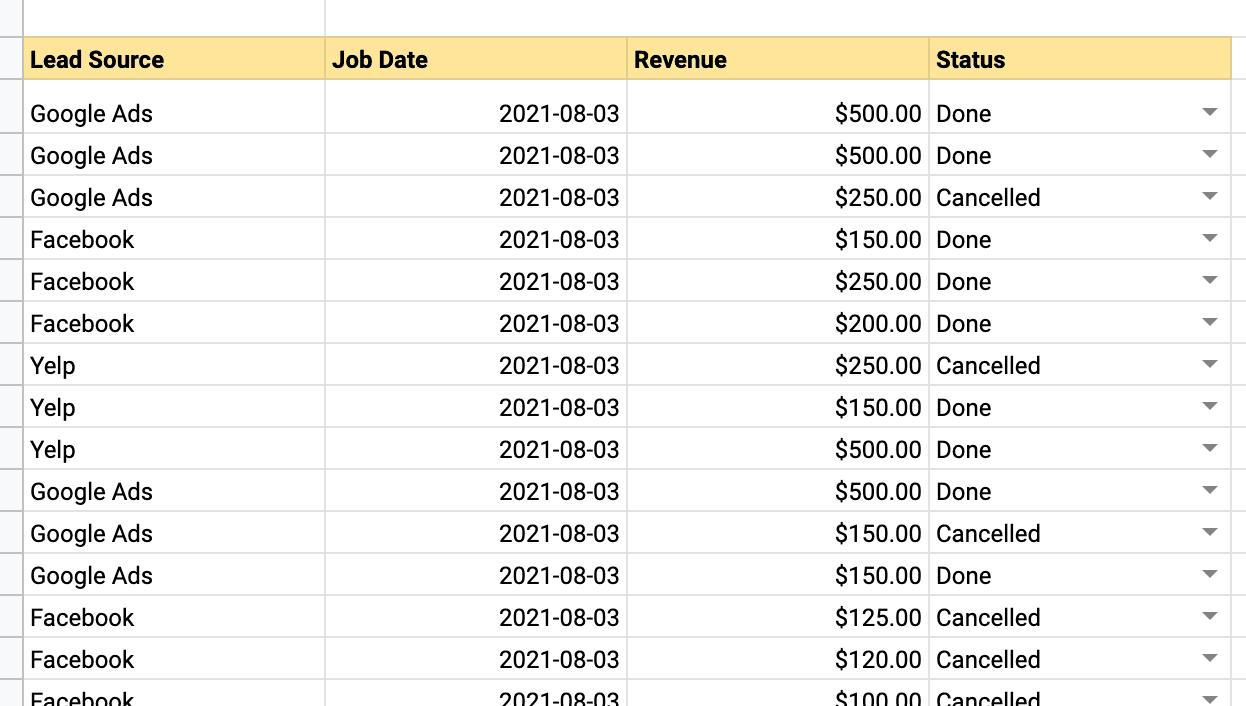Select Facebook cell in the $200.00 row
Screen dimensions: 1246x706
click(x=174, y=323)
